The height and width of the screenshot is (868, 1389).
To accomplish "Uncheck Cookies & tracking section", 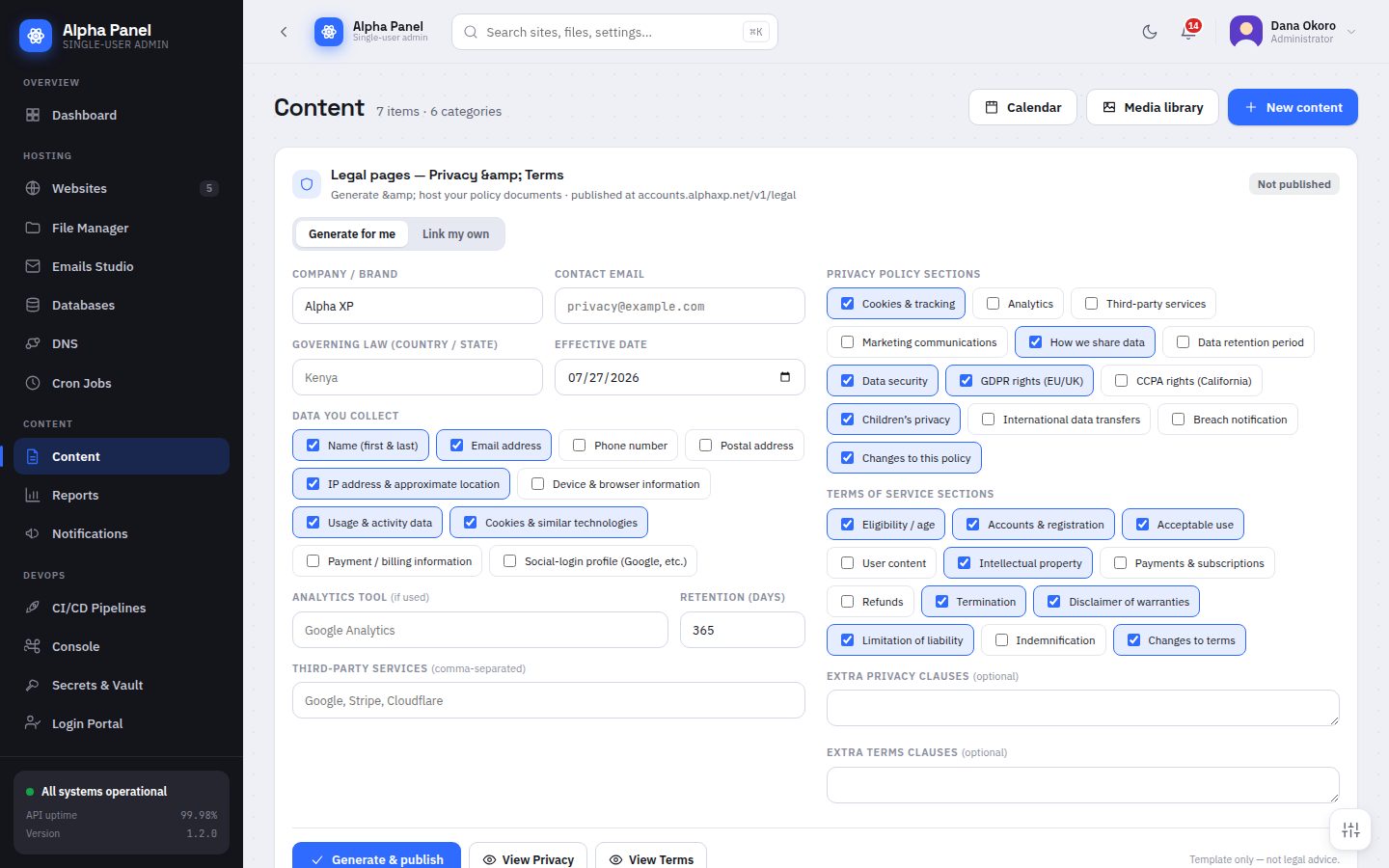I will pos(847,304).
